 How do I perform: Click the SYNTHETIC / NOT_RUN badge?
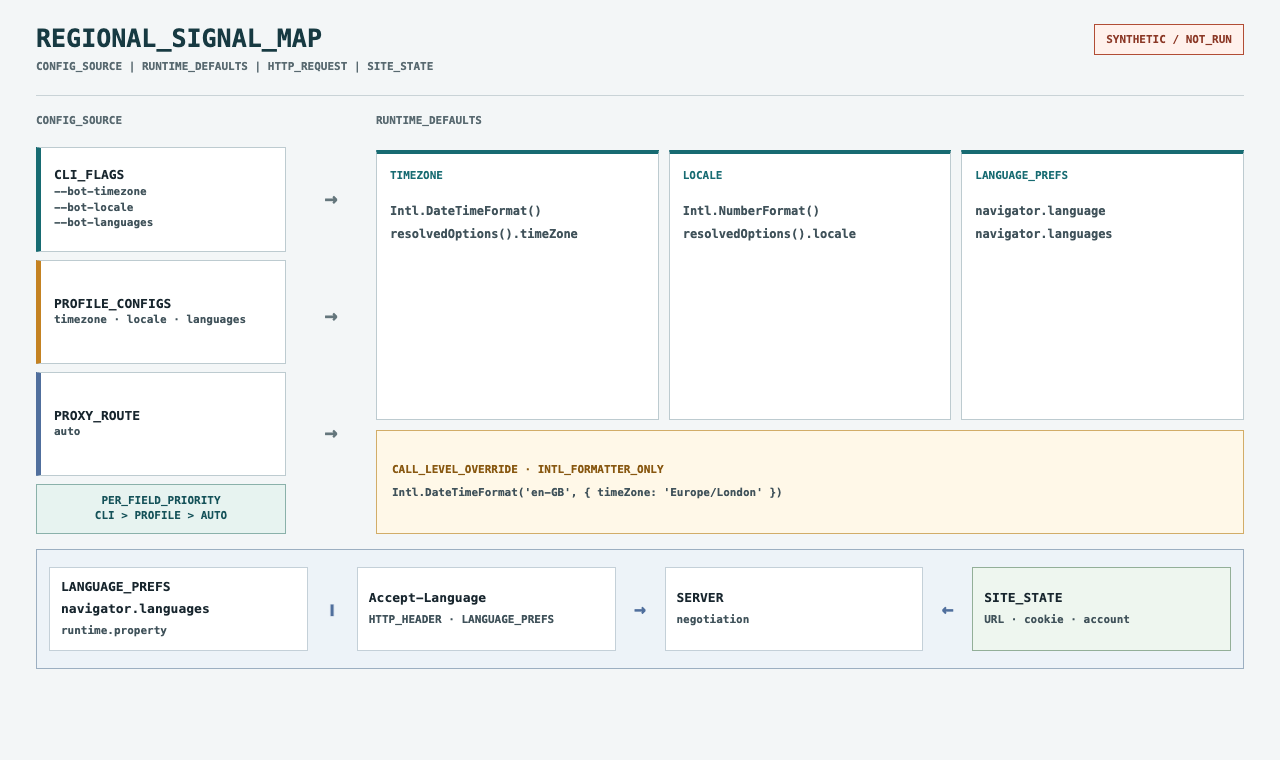[x=1169, y=39]
